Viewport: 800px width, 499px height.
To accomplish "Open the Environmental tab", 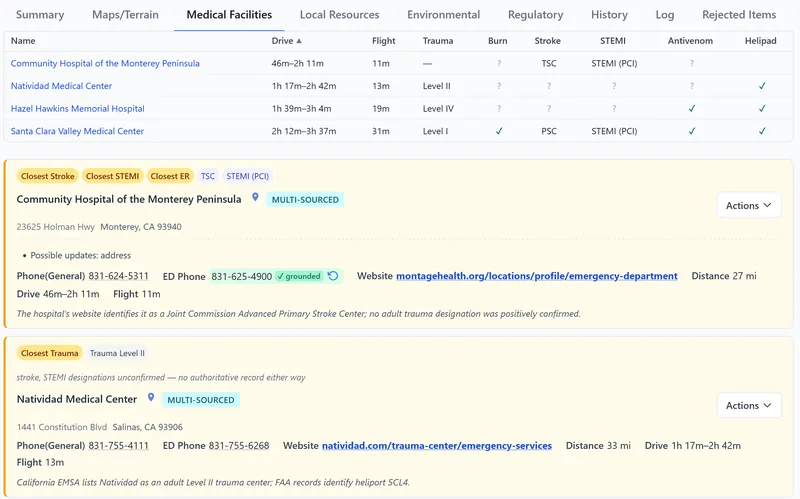I will coord(443,15).
